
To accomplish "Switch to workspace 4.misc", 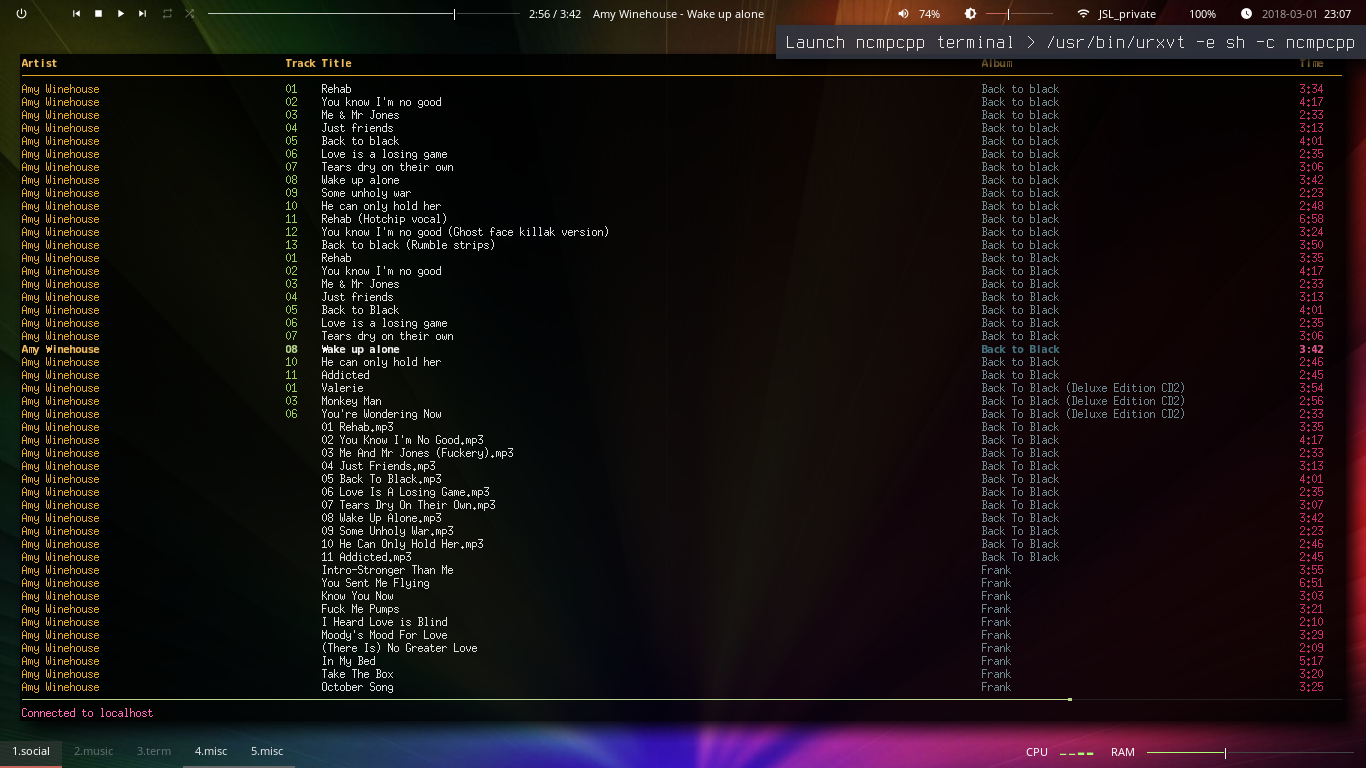I will pos(211,751).
